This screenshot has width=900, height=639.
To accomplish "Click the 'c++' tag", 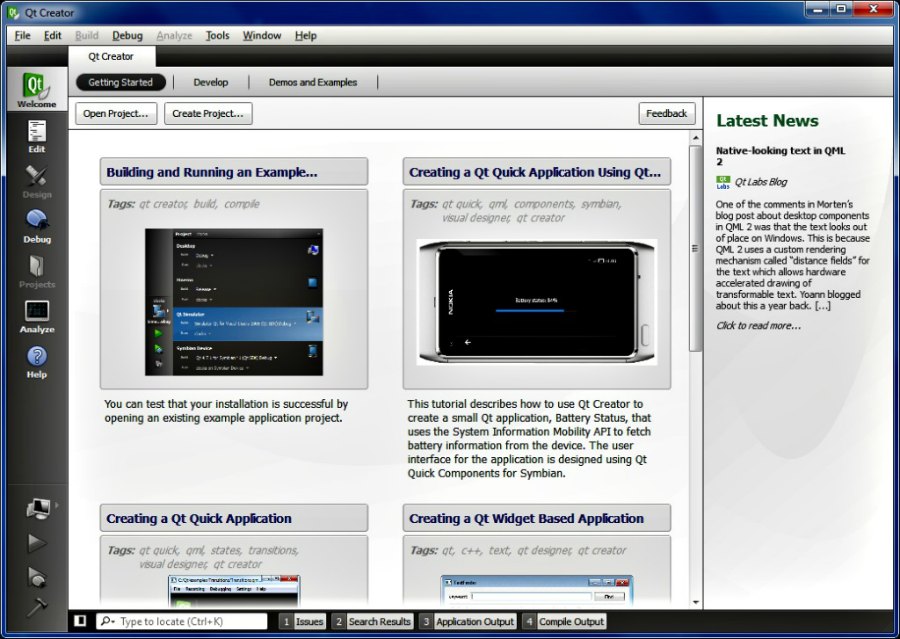I will (x=471, y=550).
